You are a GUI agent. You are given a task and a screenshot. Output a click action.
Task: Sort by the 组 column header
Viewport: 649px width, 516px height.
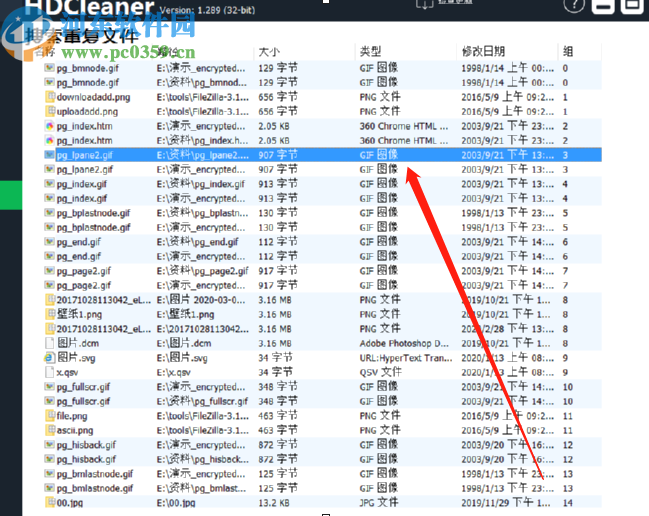[x=568, y=52]
